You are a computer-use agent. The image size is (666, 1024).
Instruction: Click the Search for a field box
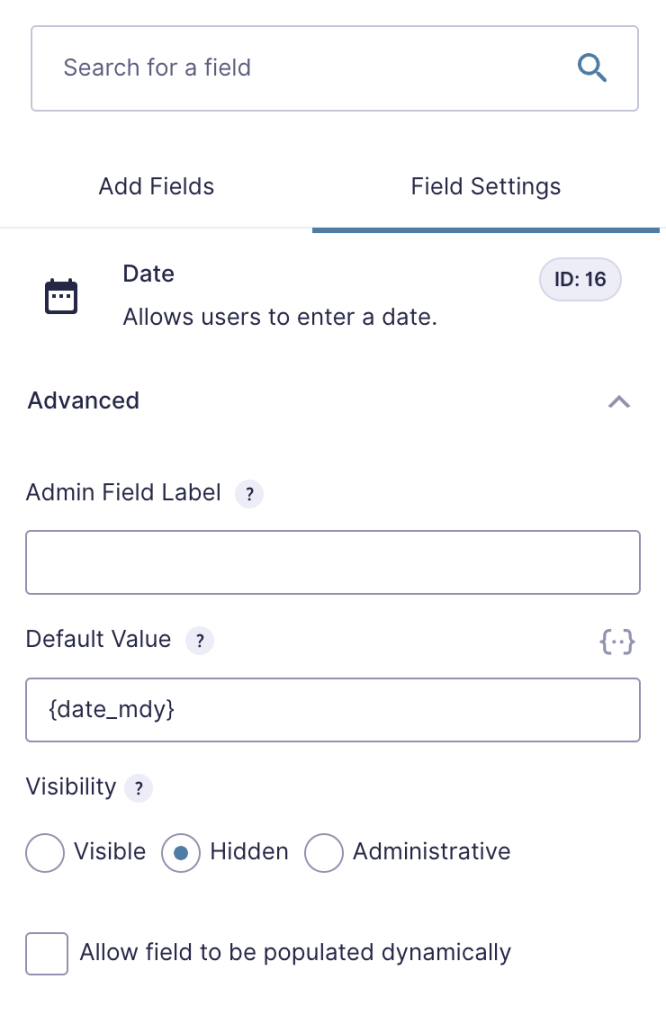[x=300, y=67]
